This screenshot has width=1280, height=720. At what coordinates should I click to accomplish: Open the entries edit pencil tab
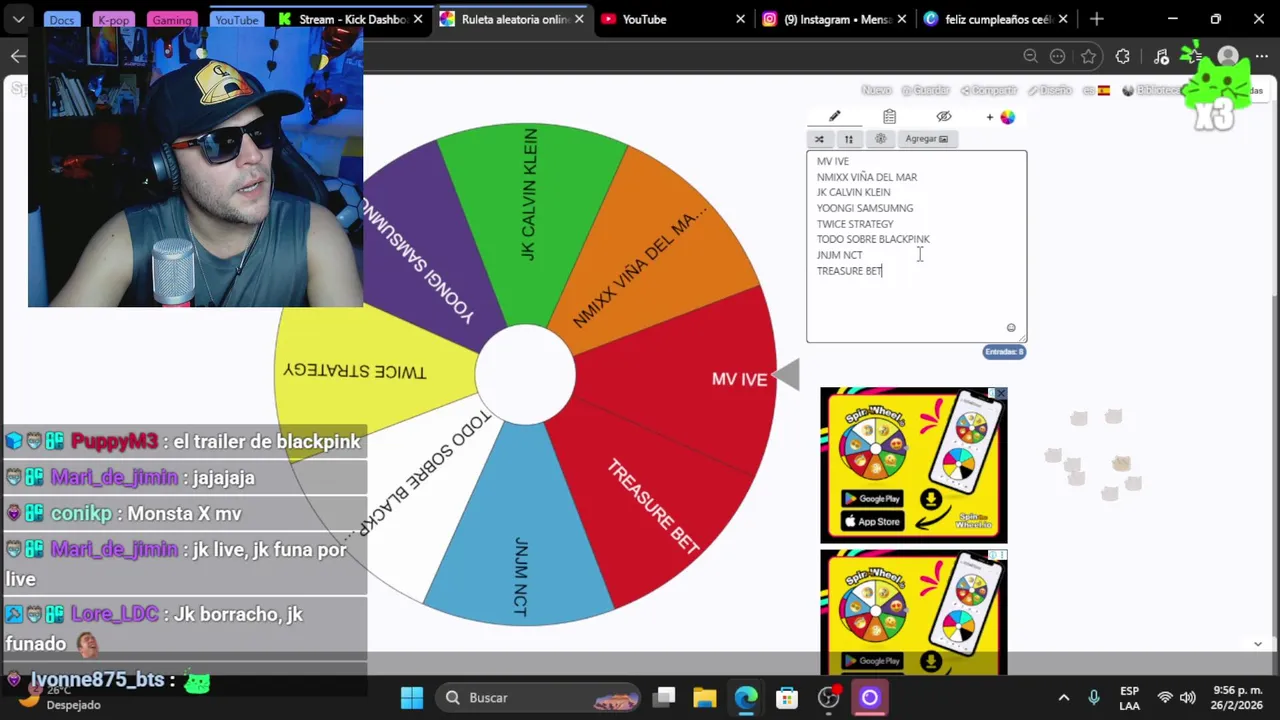pos(835,117)
